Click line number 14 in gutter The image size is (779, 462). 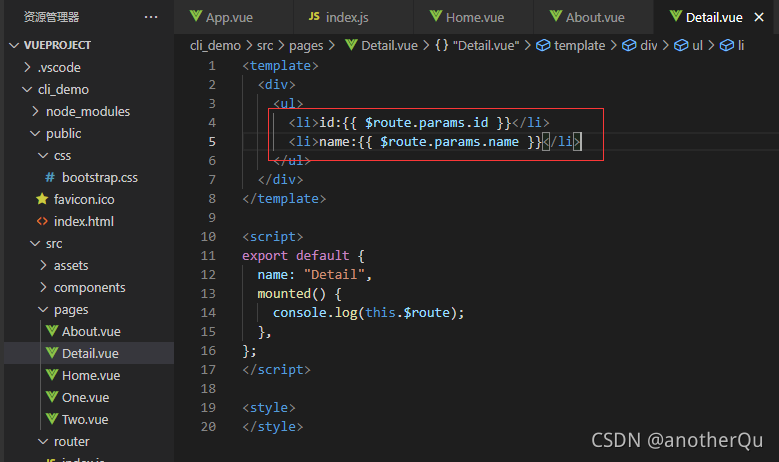click(208, 312)
